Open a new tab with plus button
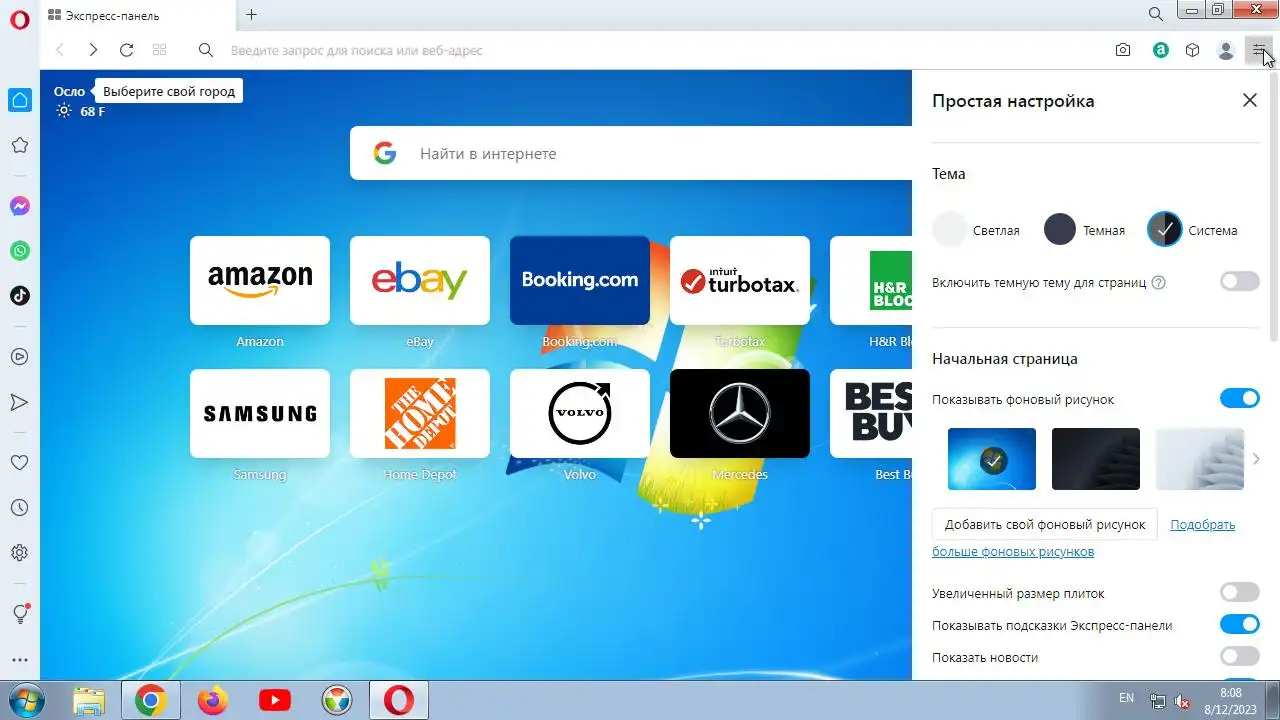Screen dimensions: 1280x720 251,15
